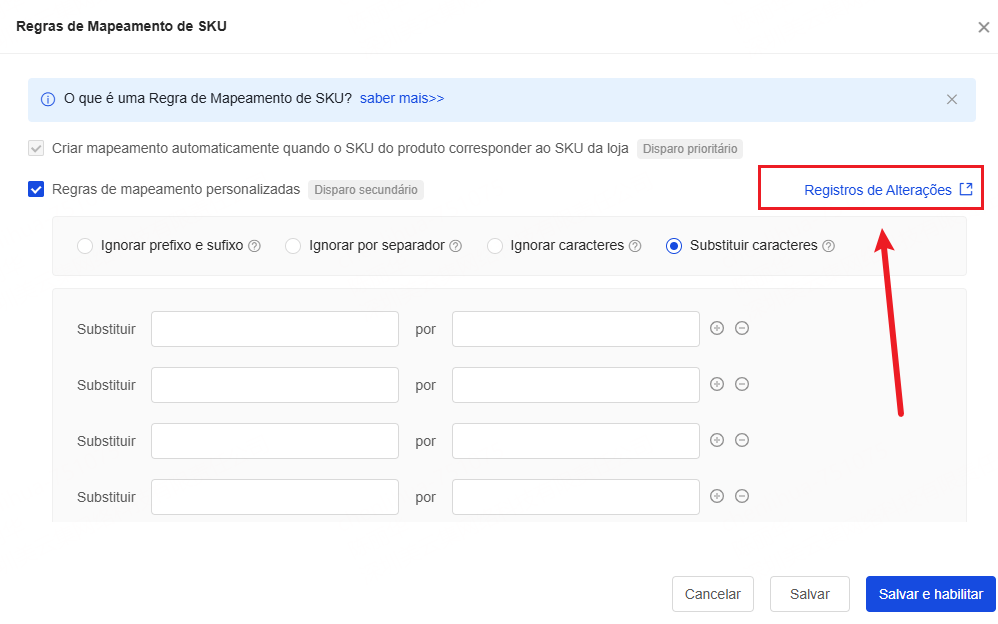This screenshot has height=624, width=998.
Task: Focus the first Substituir input field
Action: pos(275,329)
